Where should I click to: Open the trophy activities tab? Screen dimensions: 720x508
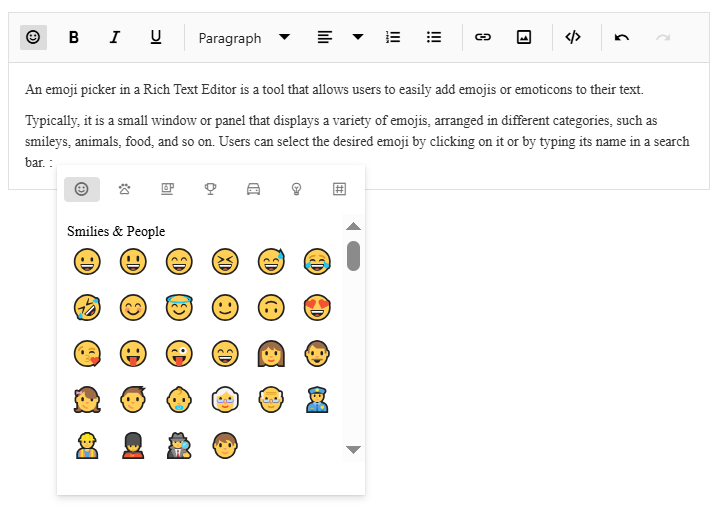click(x=210, y=189)
